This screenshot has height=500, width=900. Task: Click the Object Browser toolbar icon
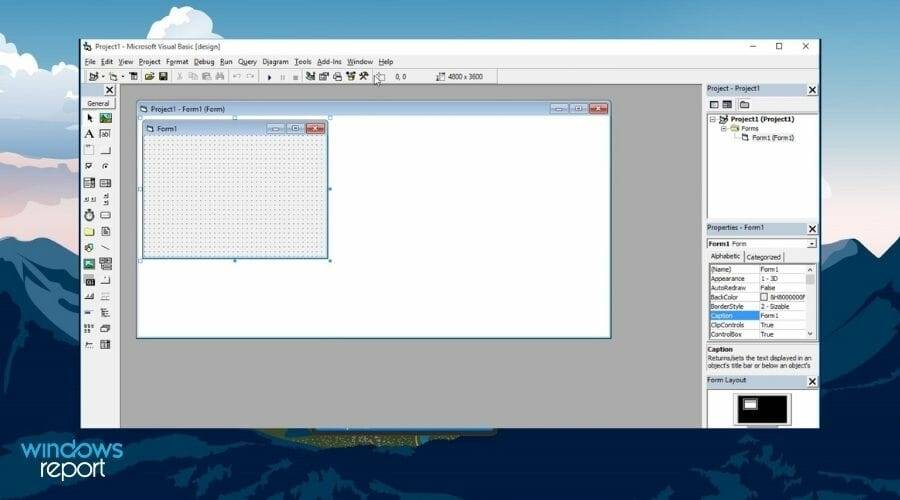[351, 76]
